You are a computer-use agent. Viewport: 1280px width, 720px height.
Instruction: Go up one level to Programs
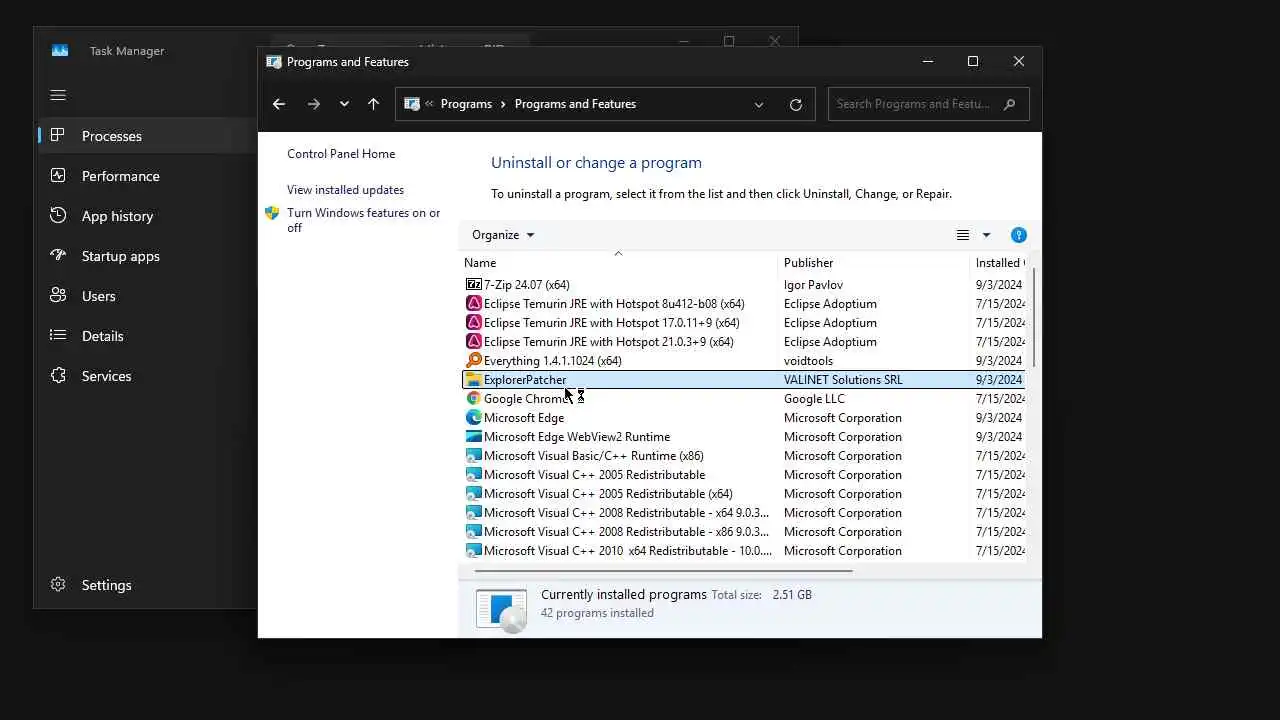[x=373, y=104]
